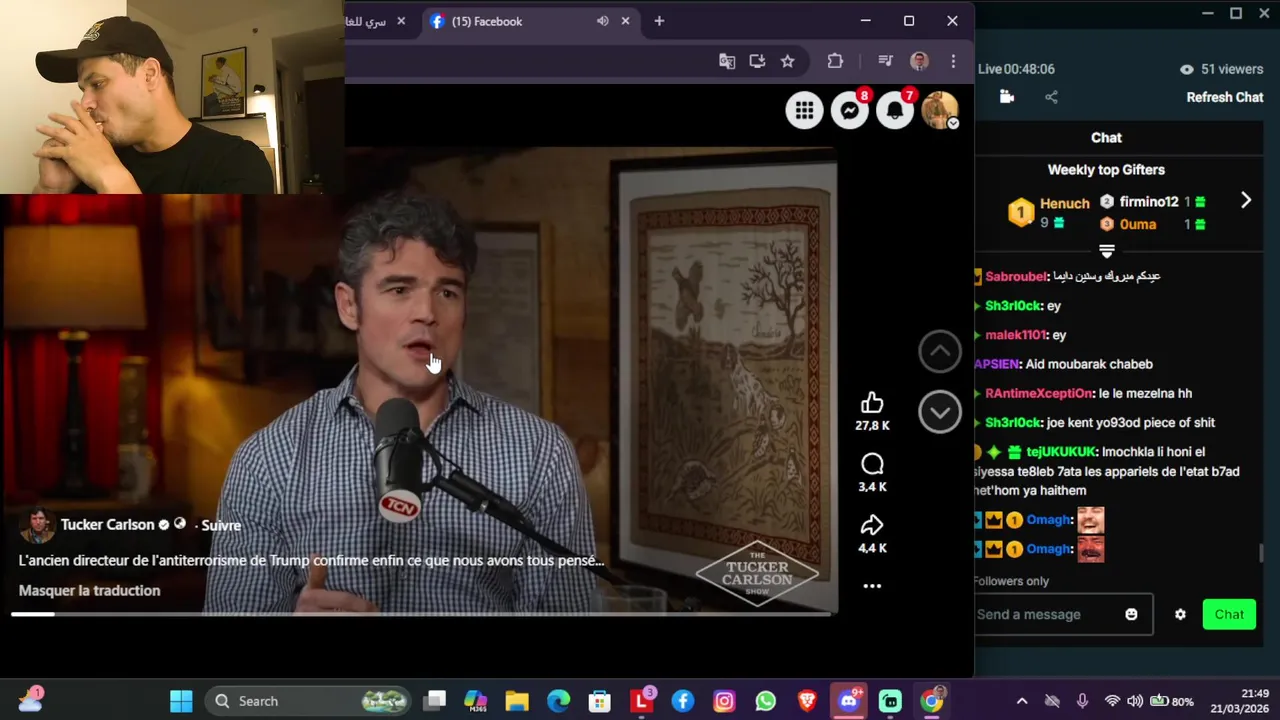Bookmark page with star icon
The height and width of the screenshot is (720, 1280).
tap(787, 61)
